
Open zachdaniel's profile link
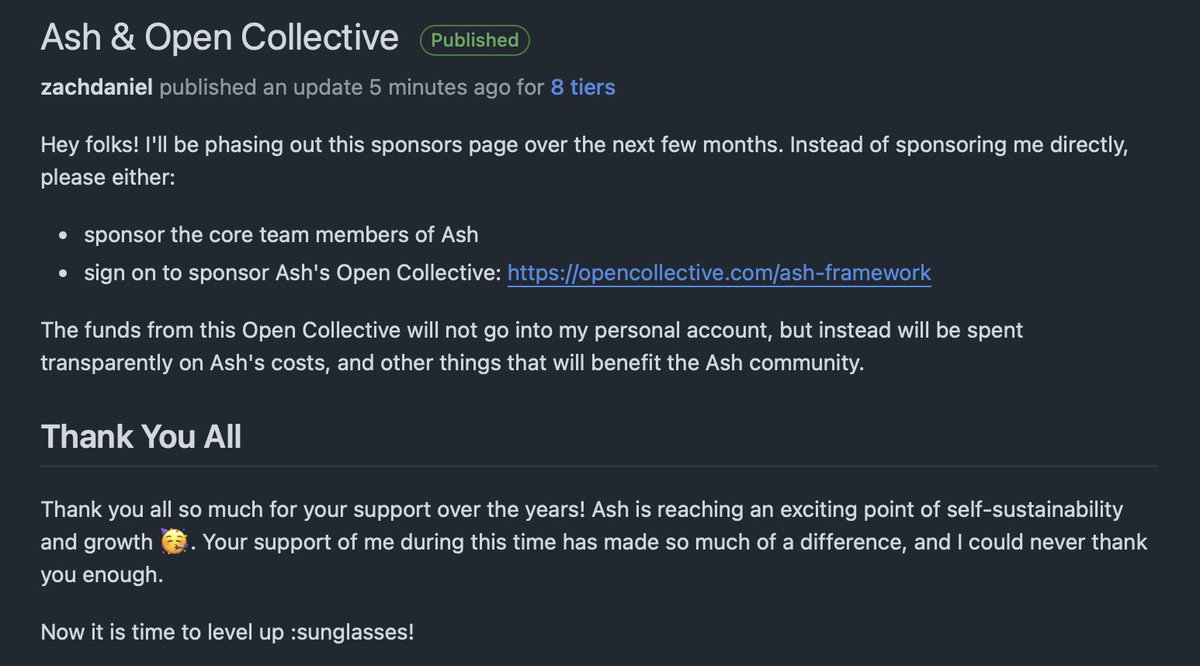pyautogui.click(x=97, y=88)
